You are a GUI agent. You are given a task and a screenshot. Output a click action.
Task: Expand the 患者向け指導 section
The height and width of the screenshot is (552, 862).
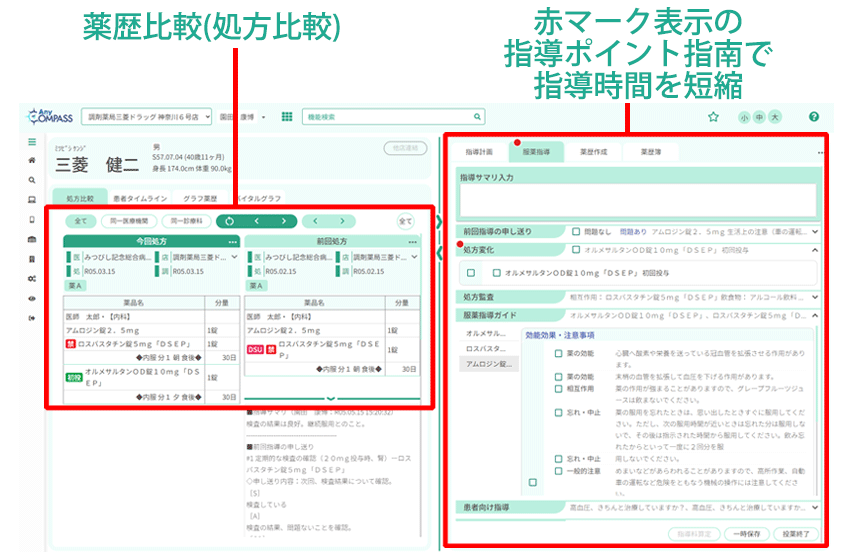815,508
